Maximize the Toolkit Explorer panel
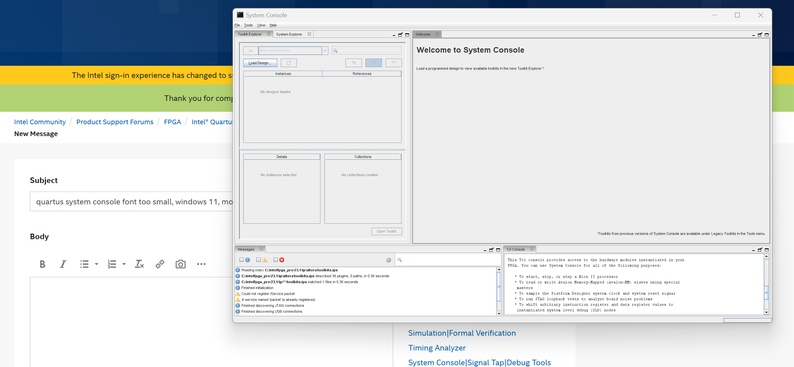This screenshot has width=794, height=367. click(x=406, y=35)
